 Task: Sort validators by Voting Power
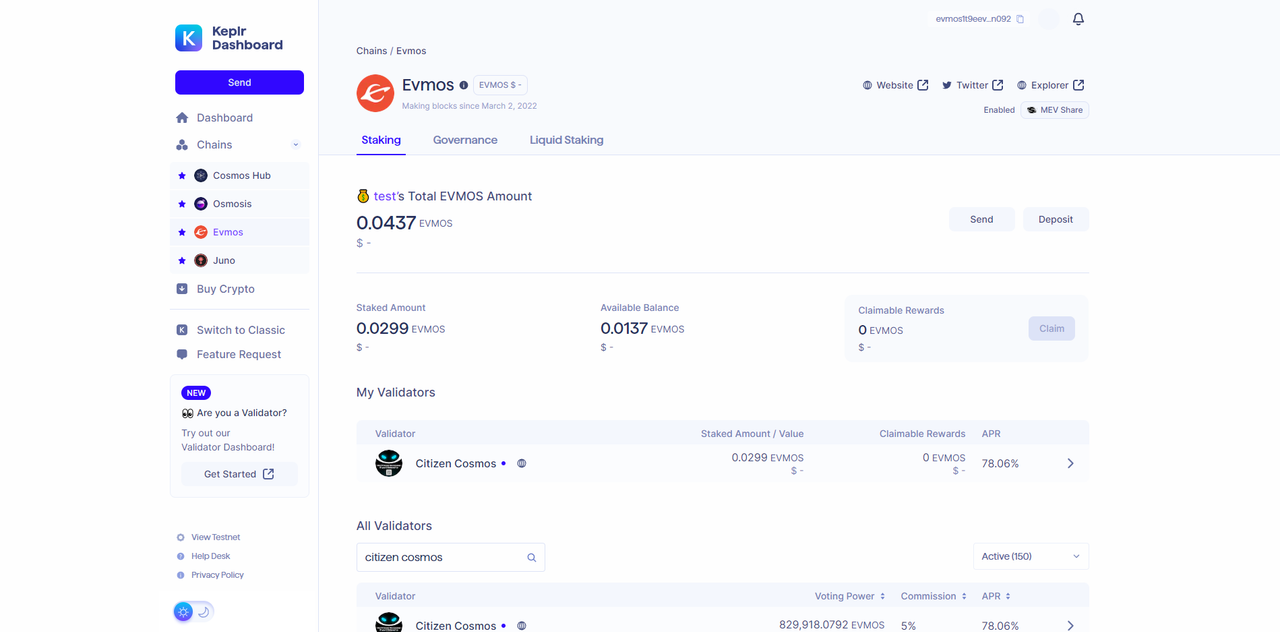850,596
